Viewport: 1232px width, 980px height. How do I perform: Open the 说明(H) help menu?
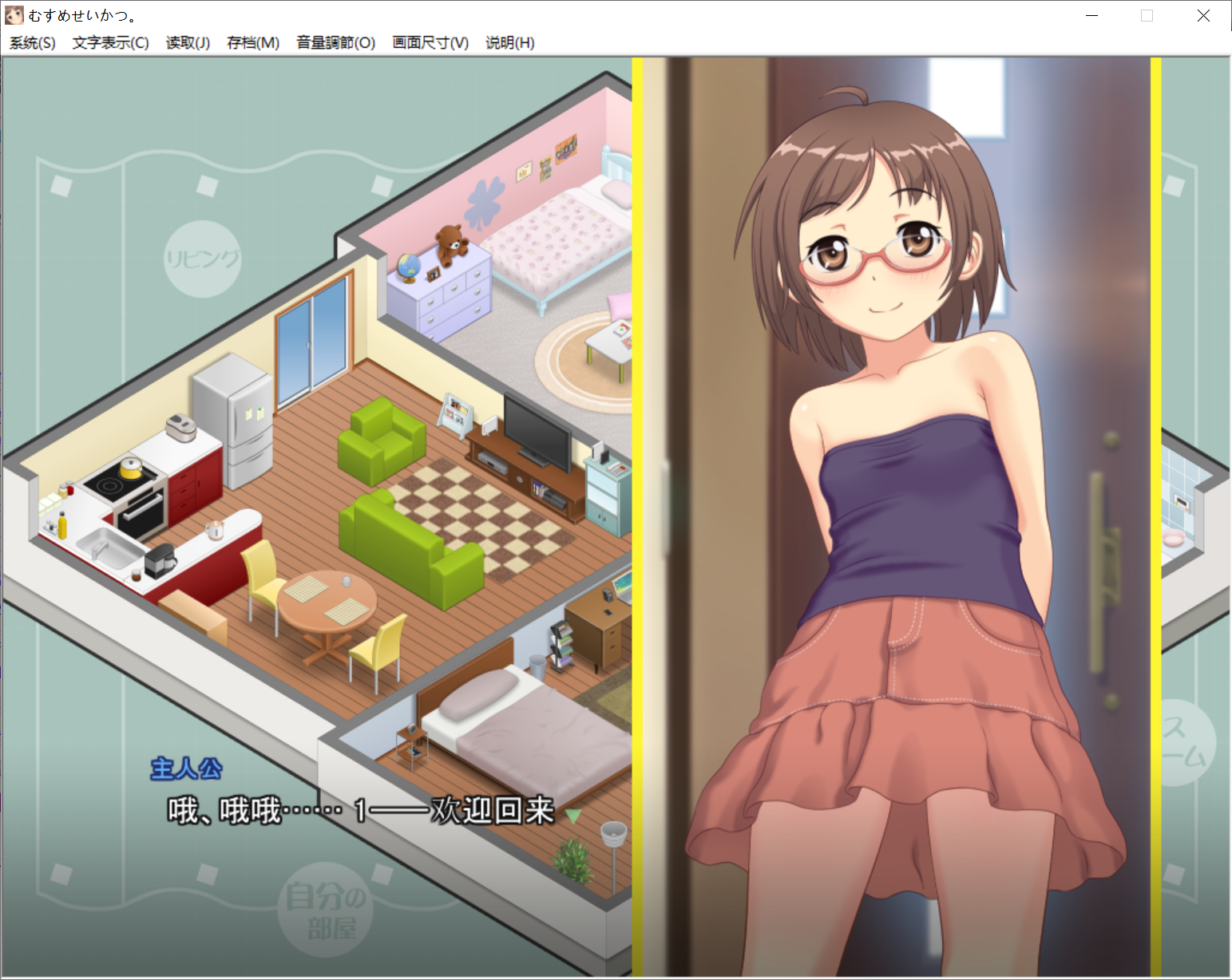coord(510,43)
